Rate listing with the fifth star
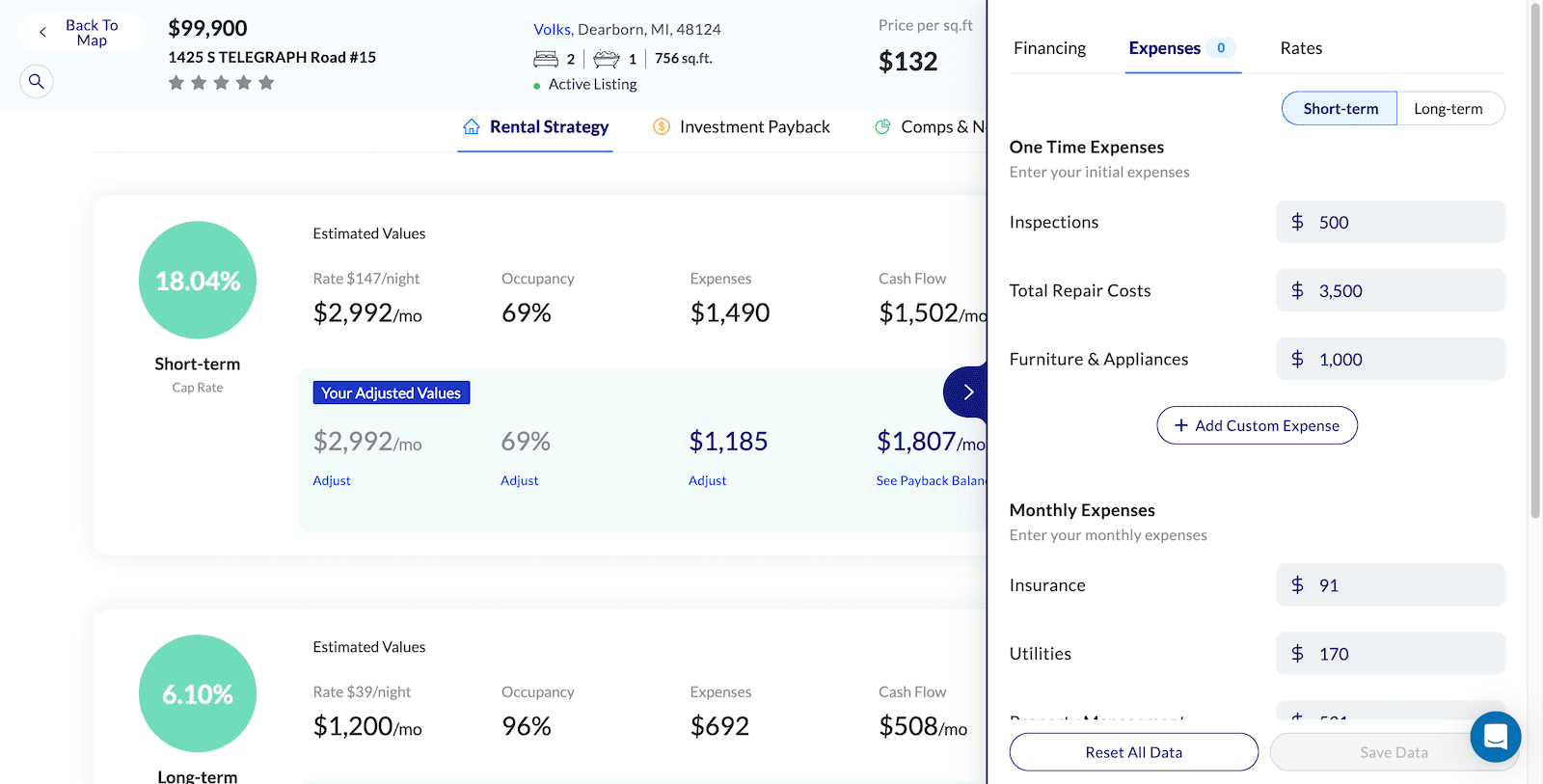This screenshot has height=784, width=1543. (x=266, y=83)
